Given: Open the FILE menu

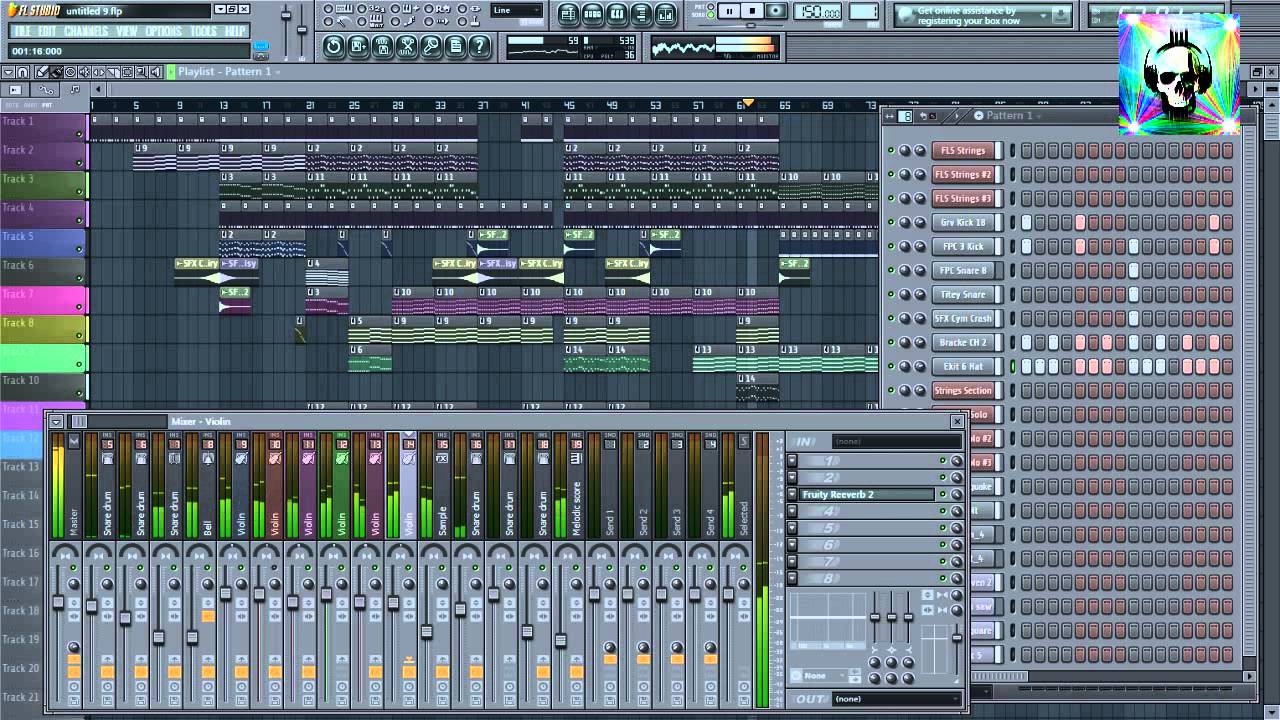Looking at the screenshot, I should point(22,31).
